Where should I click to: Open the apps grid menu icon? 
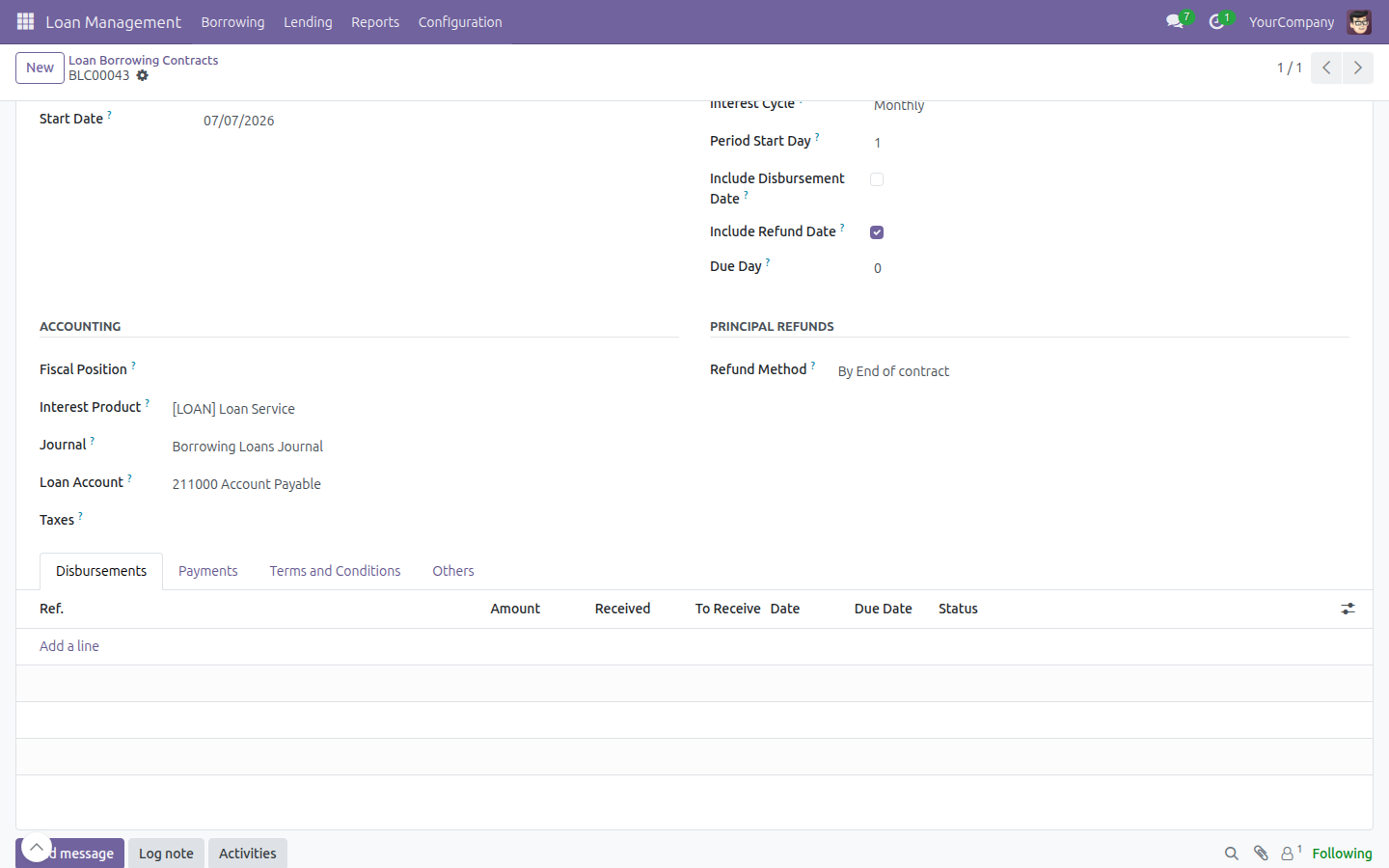coord(26,21)
